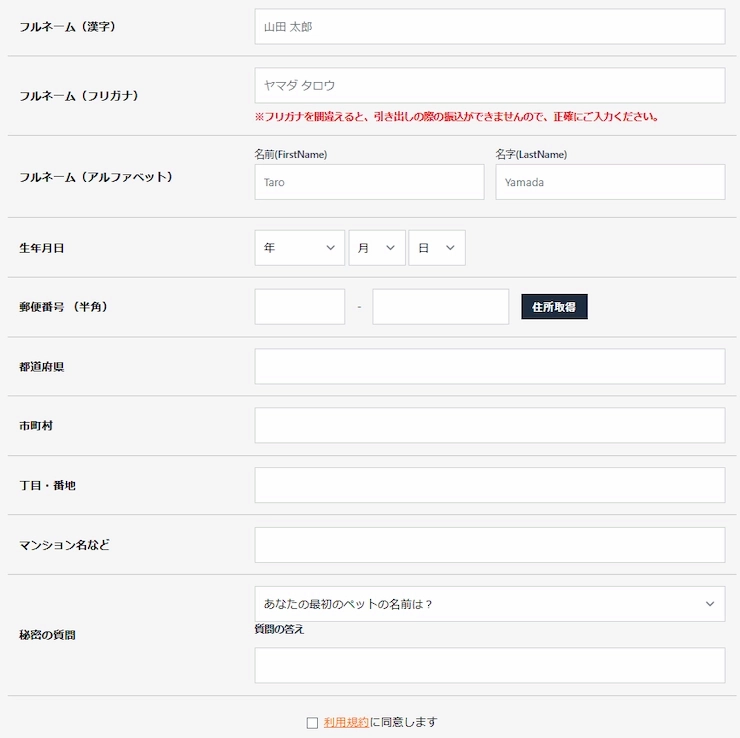
Task: Click the 都道府県 prefecture input field
Action: click(x=490, y=366)
